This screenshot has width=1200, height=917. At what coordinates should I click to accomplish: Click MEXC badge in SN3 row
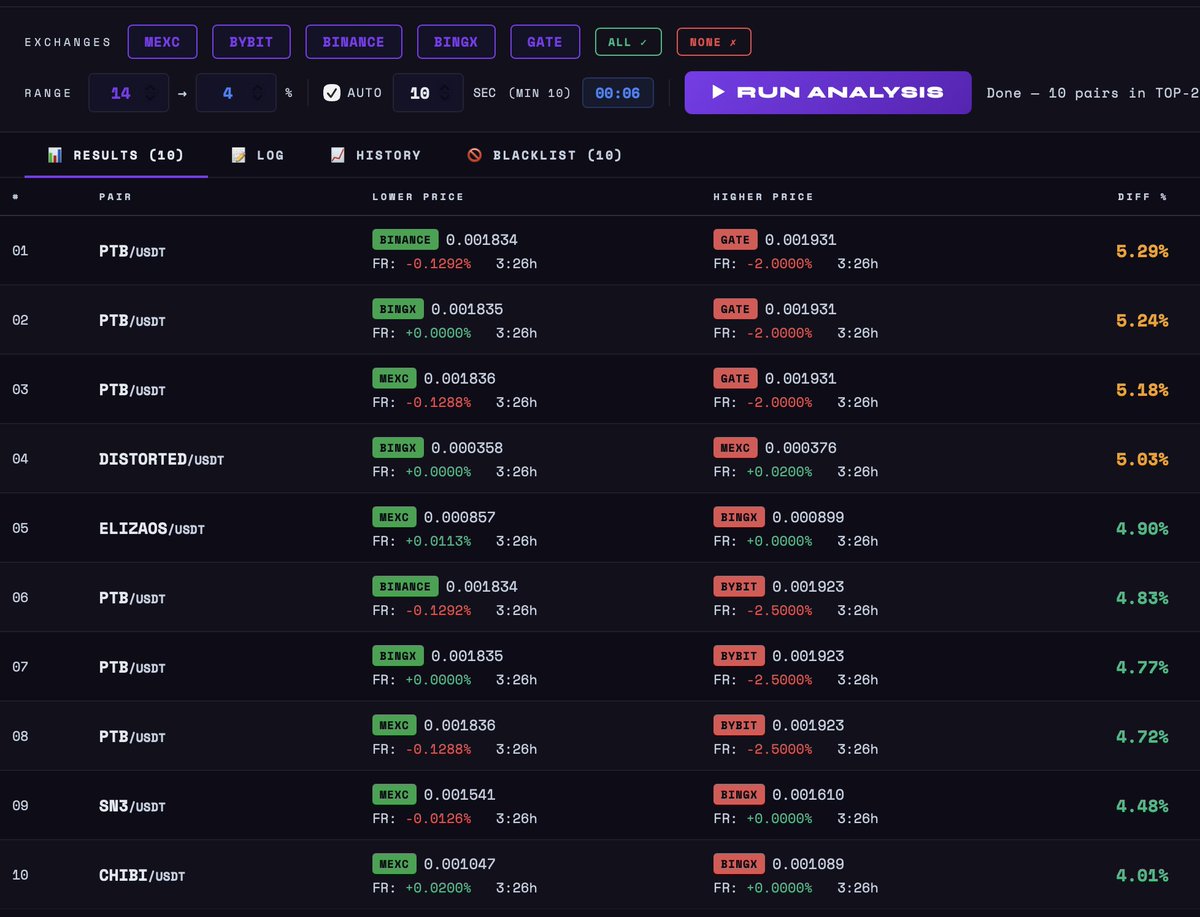[394, 795]
